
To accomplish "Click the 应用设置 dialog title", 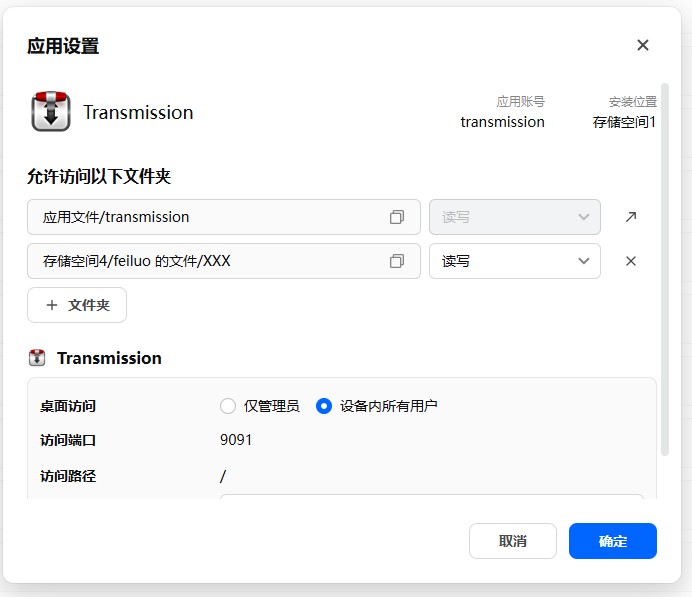I will click(x=63, y=46).
